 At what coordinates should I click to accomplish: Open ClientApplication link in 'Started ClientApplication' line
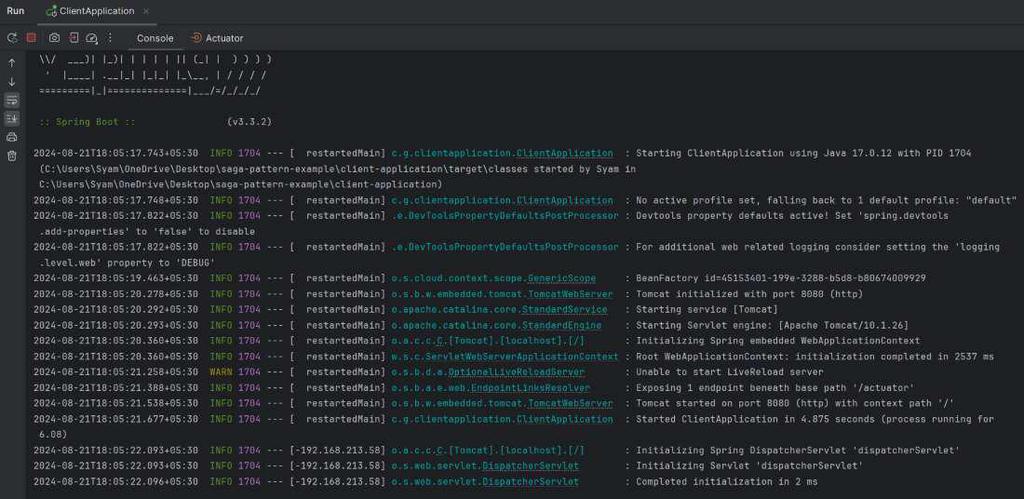tap(565, 419)
